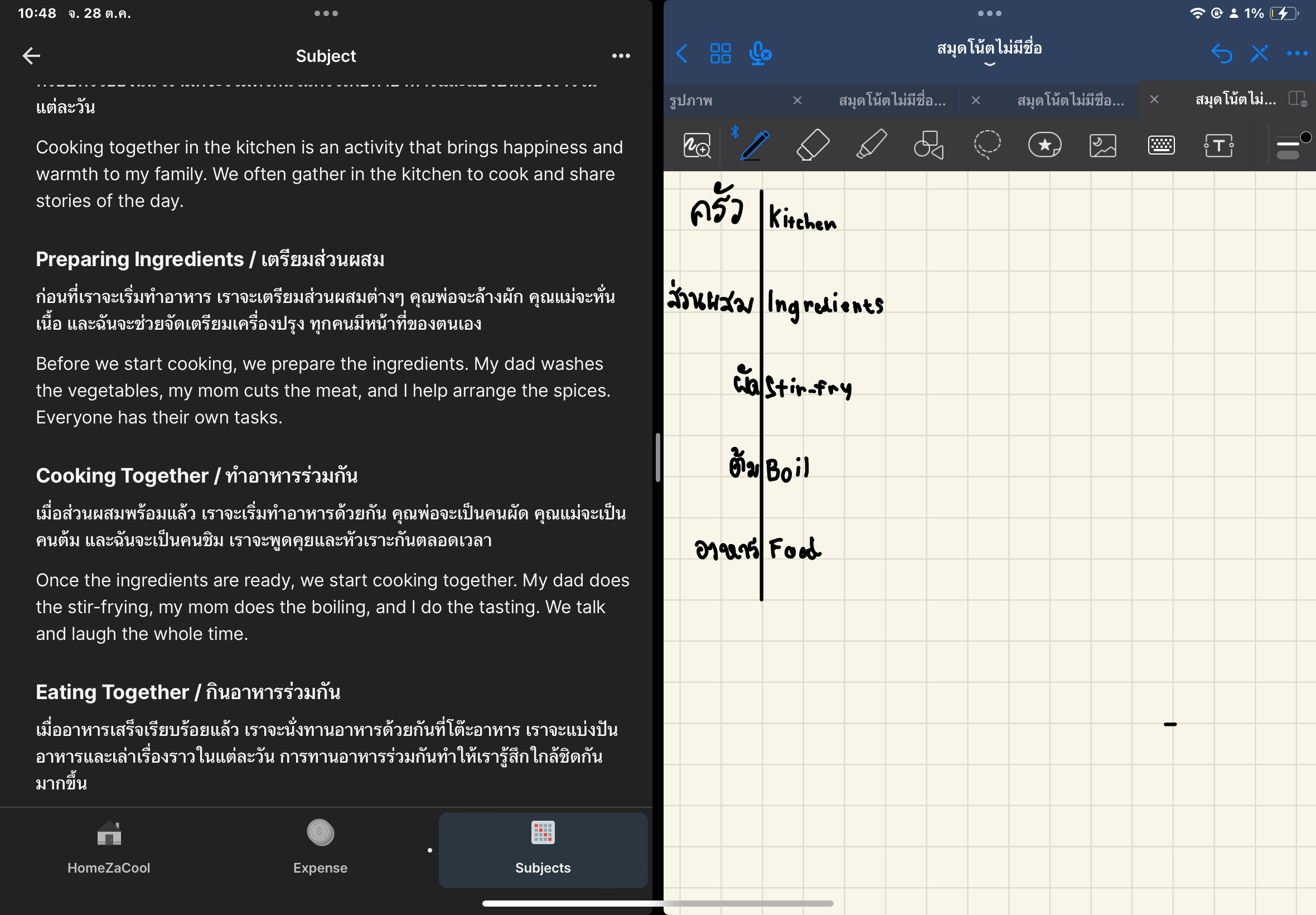
Task: Select the Image insert tool
Action: (1102, 145)
